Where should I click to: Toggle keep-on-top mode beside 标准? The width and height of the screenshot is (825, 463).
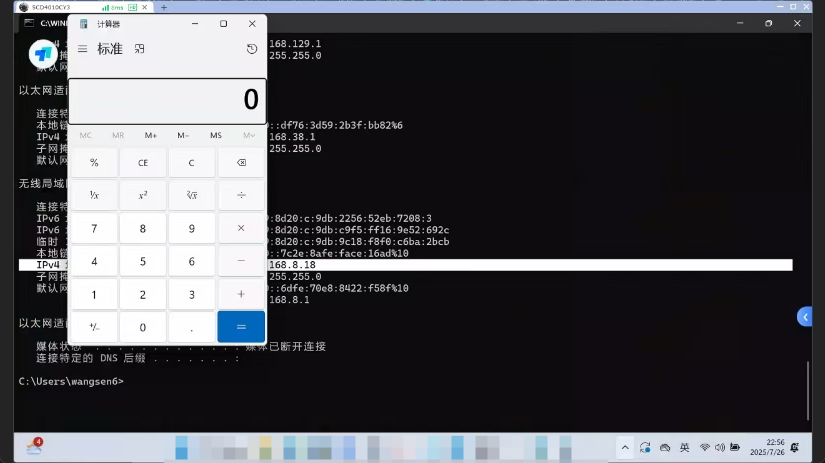tap(140, 49)
